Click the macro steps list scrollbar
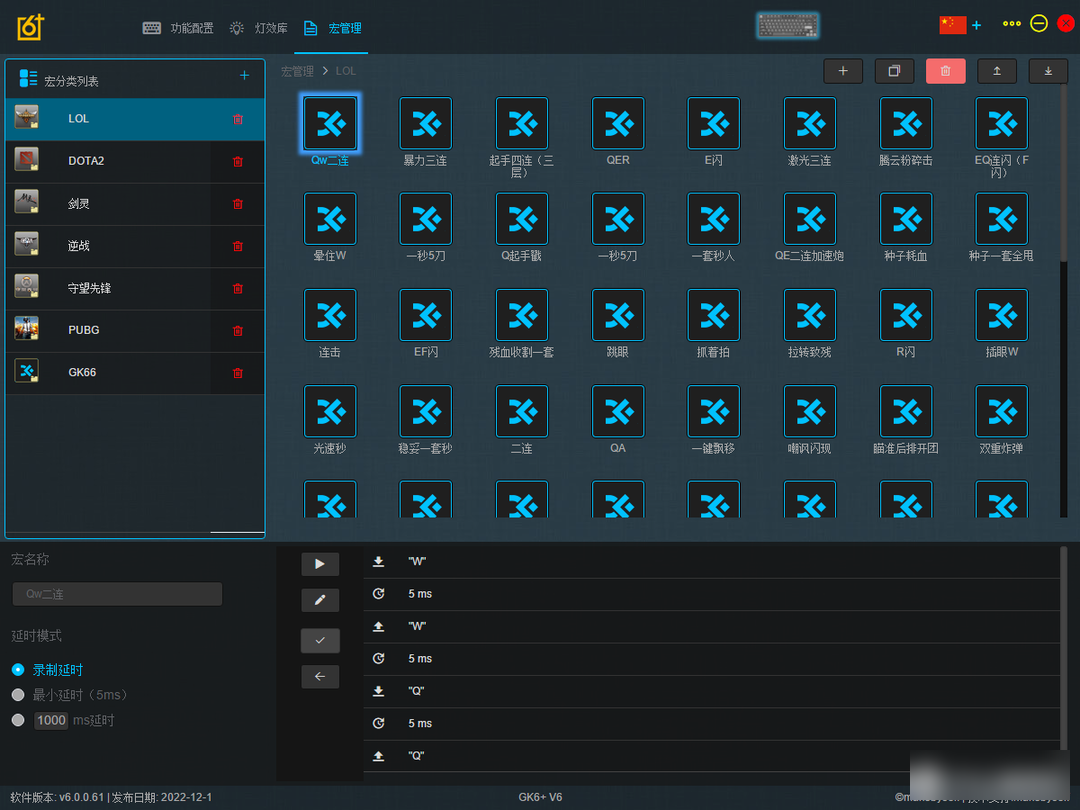This screenshot has height=810, width=1080. pos(1064,647)
